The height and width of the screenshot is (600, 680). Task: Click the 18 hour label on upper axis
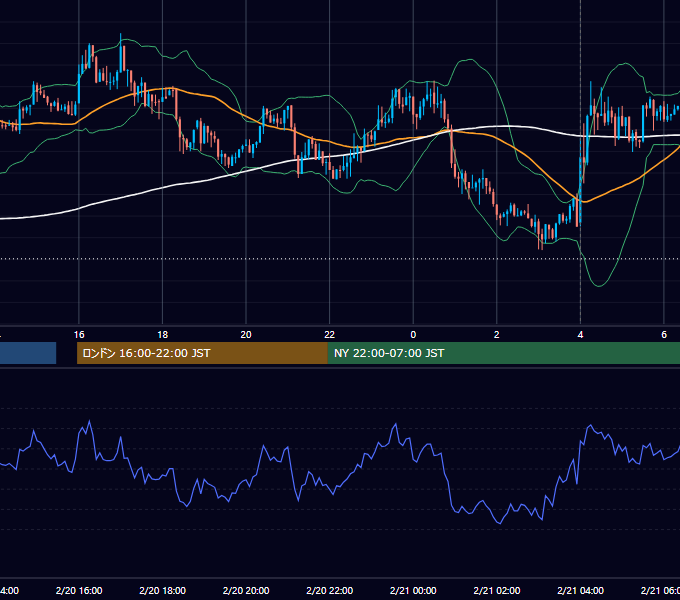click(x=163, y=335)
